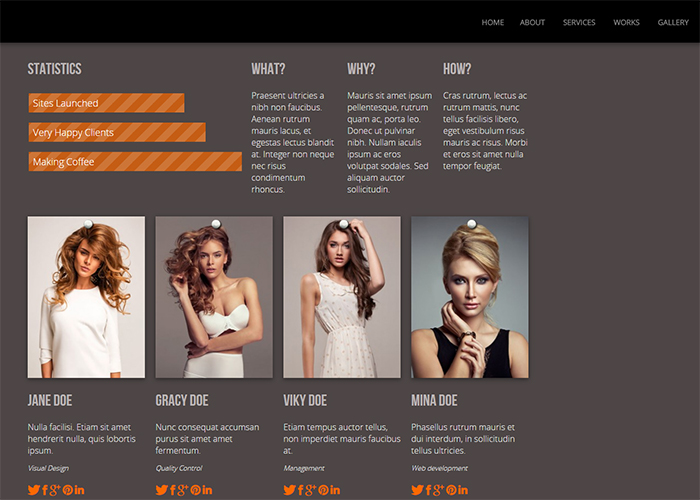Visit Viky Doe's Twitter icon
Viewport: 700px width, 500px height.
pos(289,490)
